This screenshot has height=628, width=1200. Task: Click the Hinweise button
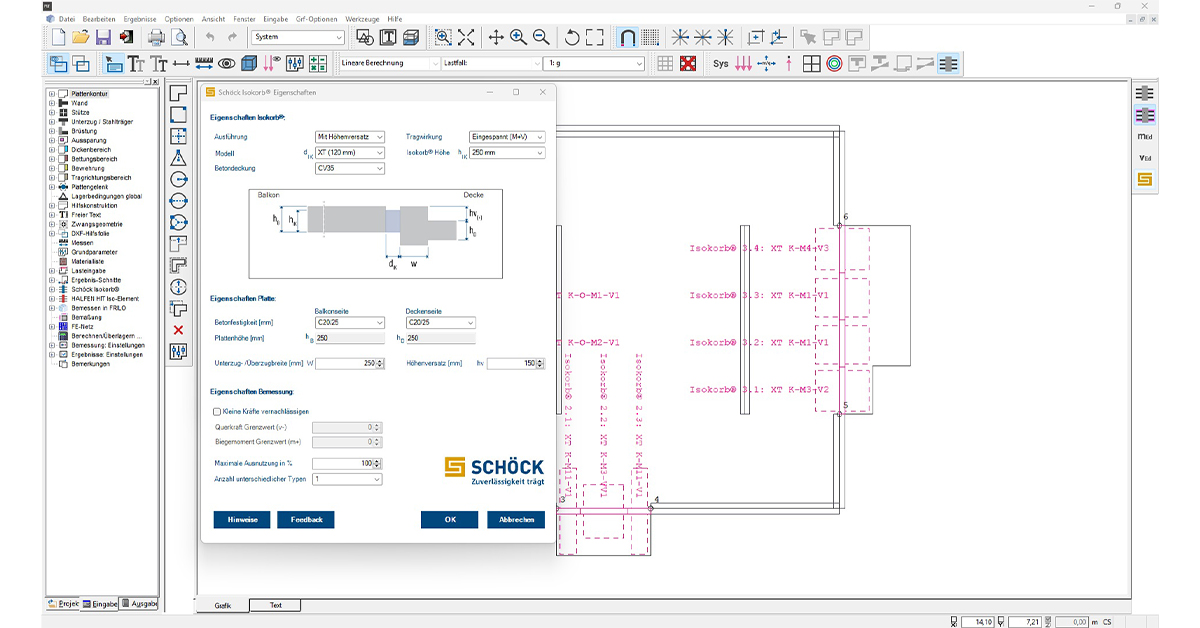[242, 520]
